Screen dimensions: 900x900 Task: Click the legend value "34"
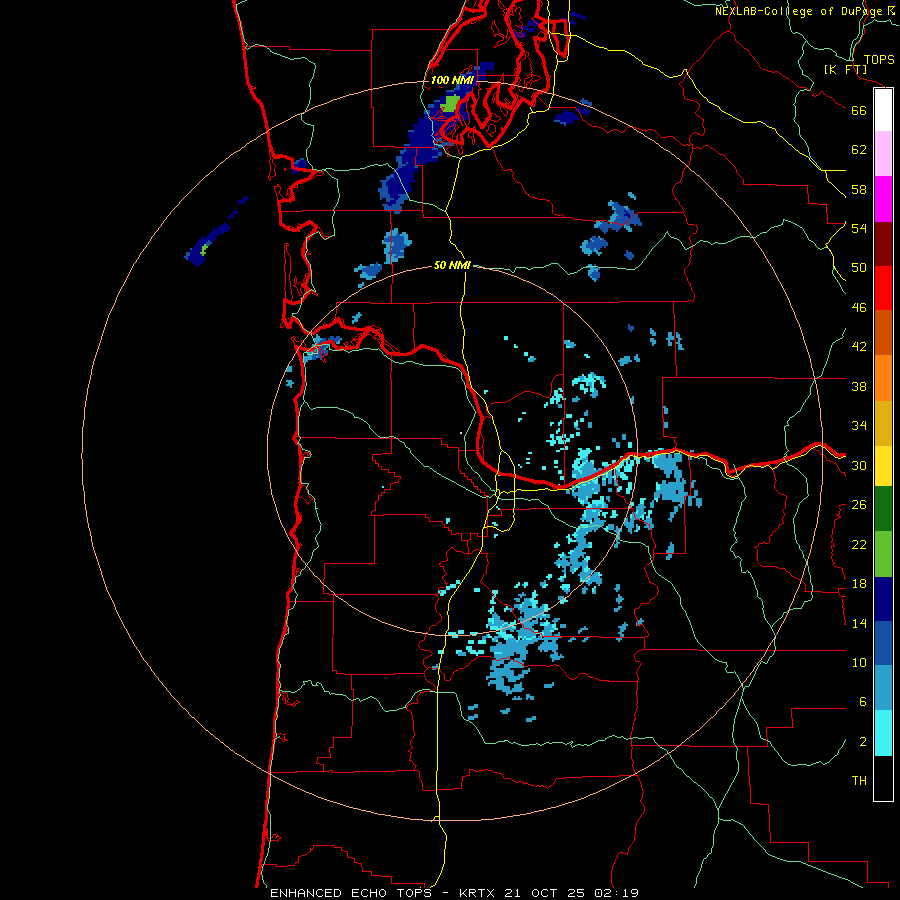pos(859,426)
